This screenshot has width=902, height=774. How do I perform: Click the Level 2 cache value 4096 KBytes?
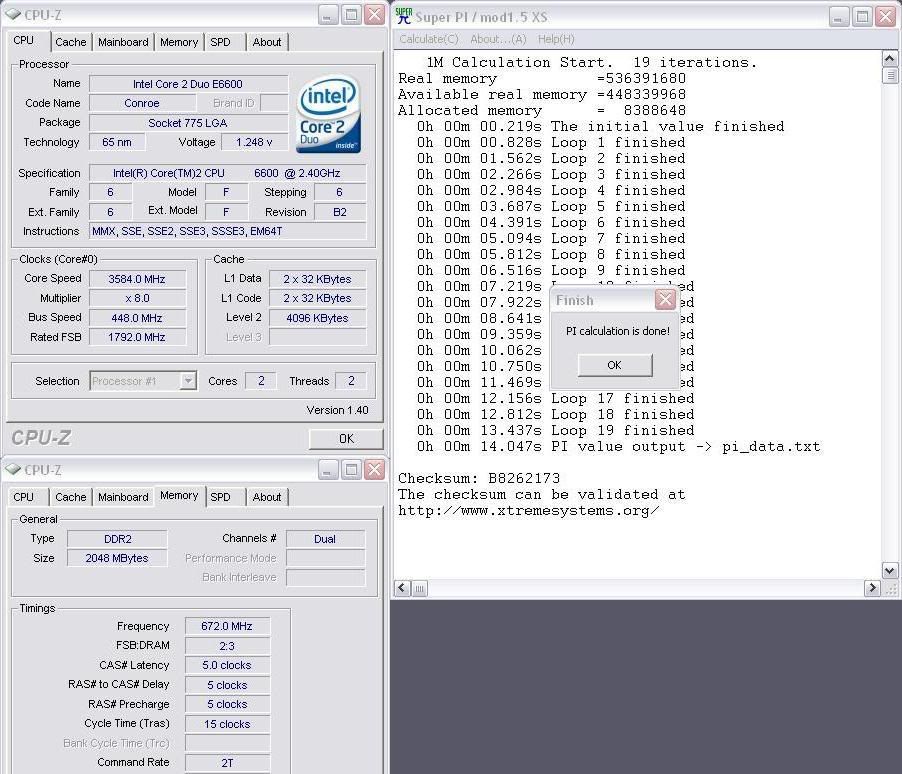coord(318,318)
